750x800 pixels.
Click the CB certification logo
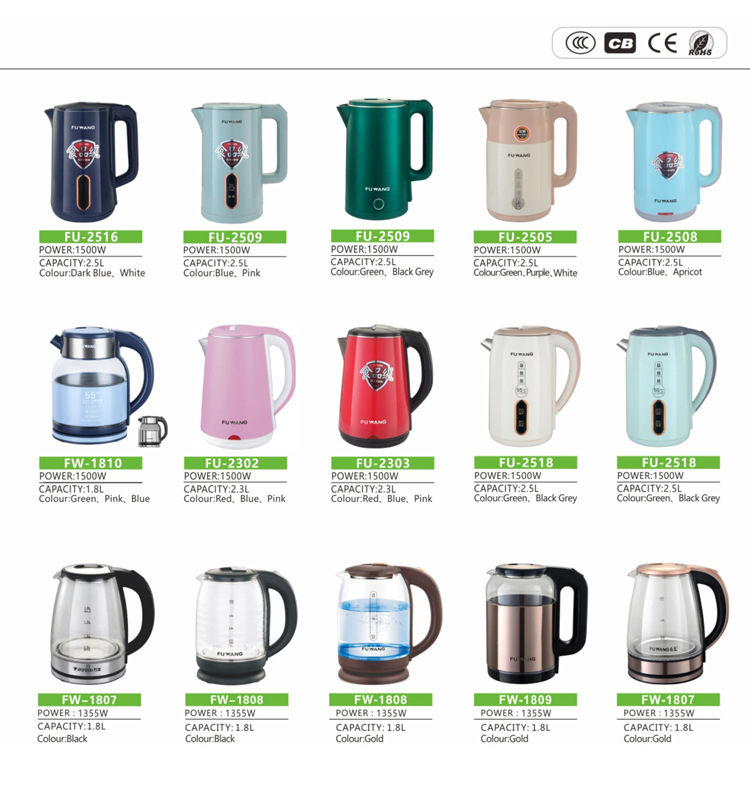pyautogui.click(x=620, y=43)
